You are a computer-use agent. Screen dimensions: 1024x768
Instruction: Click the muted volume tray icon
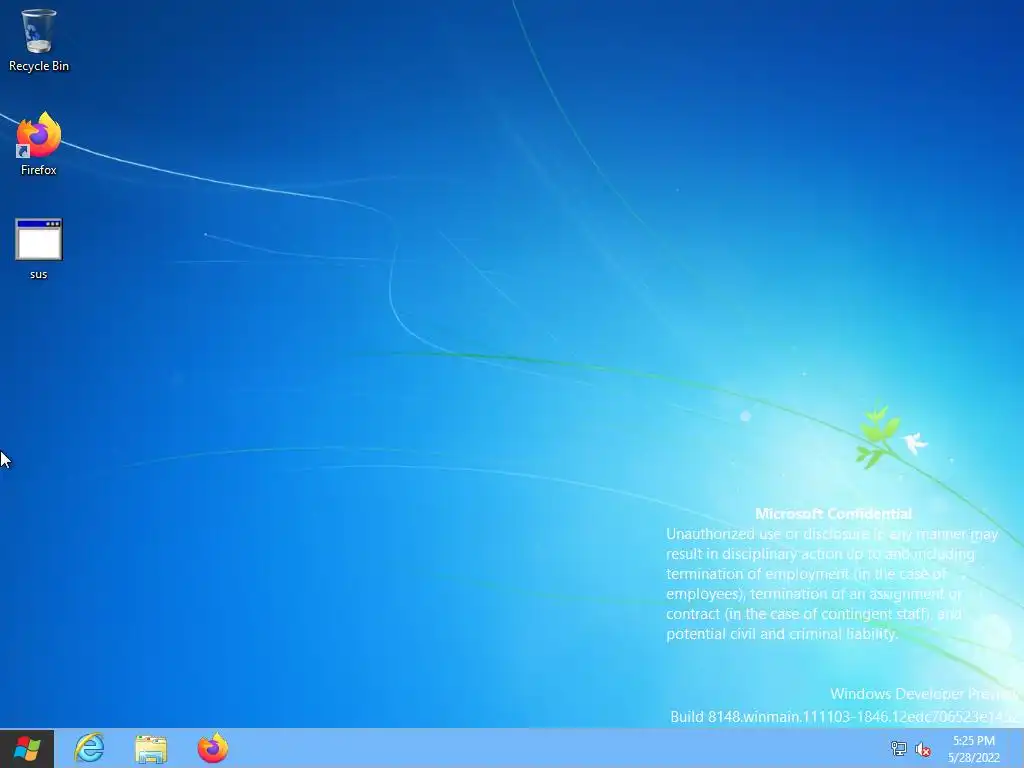pyautogui.click(x=923, y=749)
